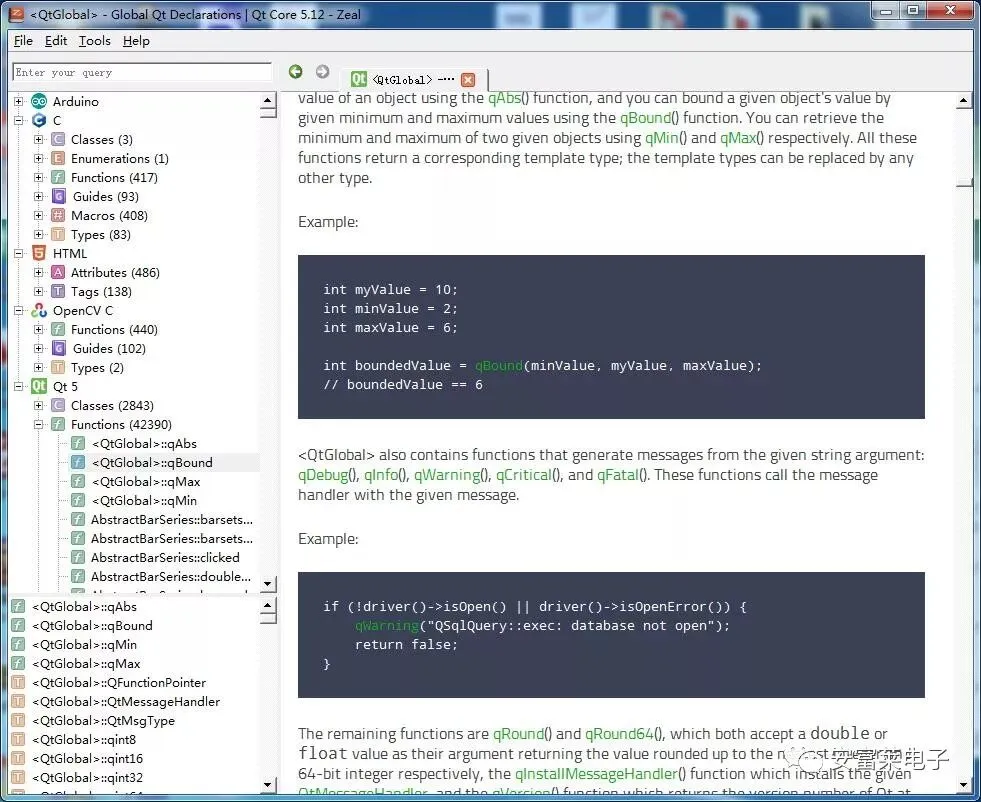This screenshot has height=802, width=981.
Task: Follow the qAbs() link in the text
Action: pos(509,98)
